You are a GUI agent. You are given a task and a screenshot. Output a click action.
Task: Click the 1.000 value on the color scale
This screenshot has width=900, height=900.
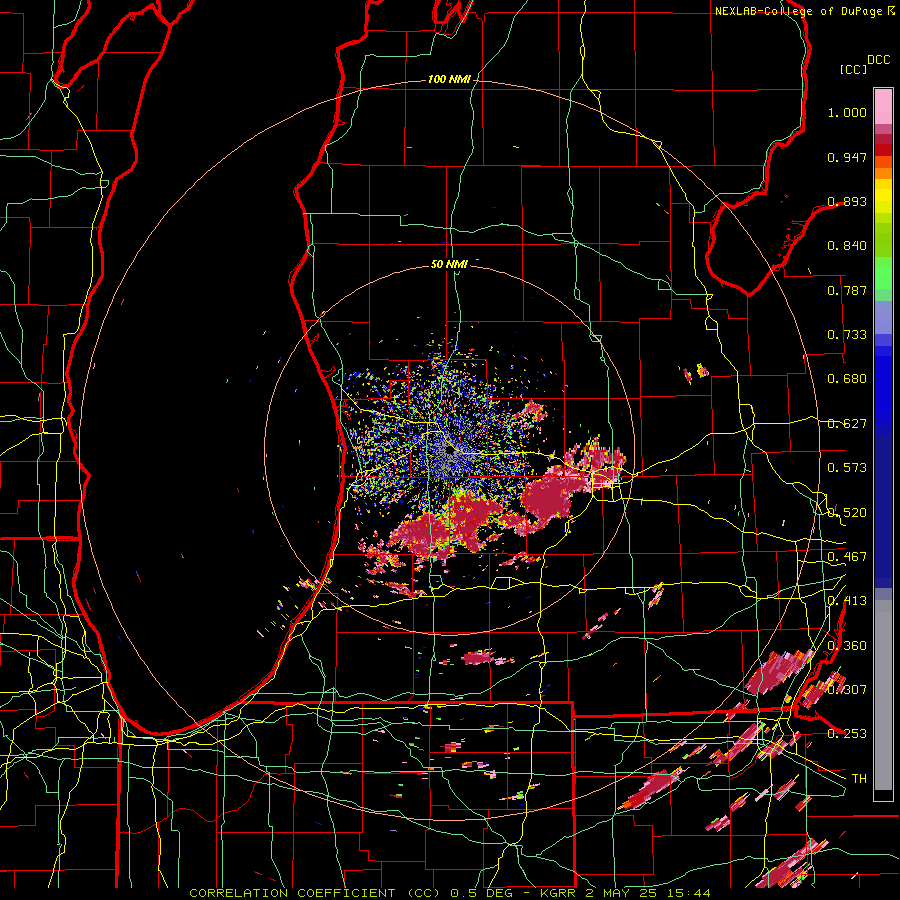tap(847, 112)
